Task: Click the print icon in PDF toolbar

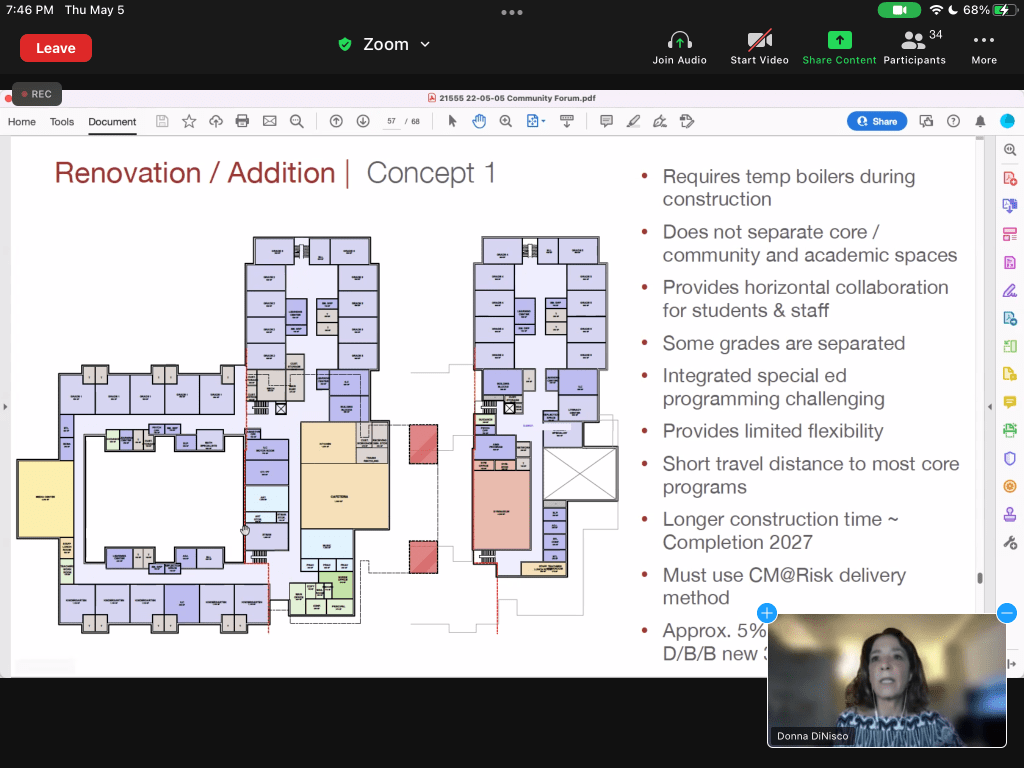Action: (x=242, y=121)
